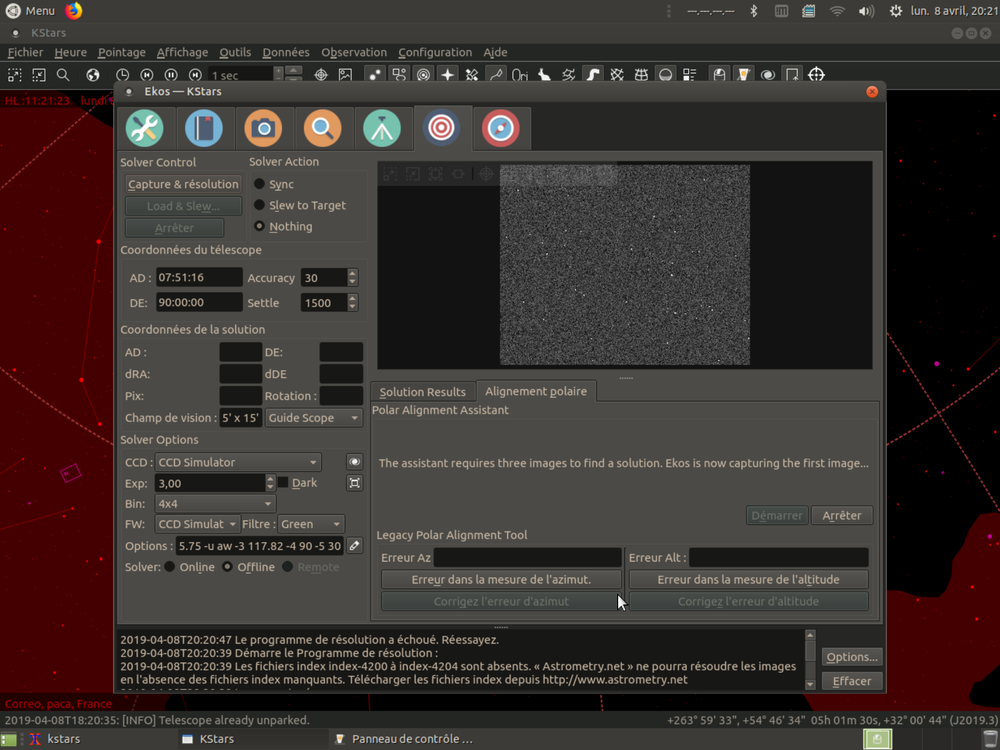Open the Guide Scope dropdown
Image resolution: width=1000 pixels, height=750 pixels.
314,418
